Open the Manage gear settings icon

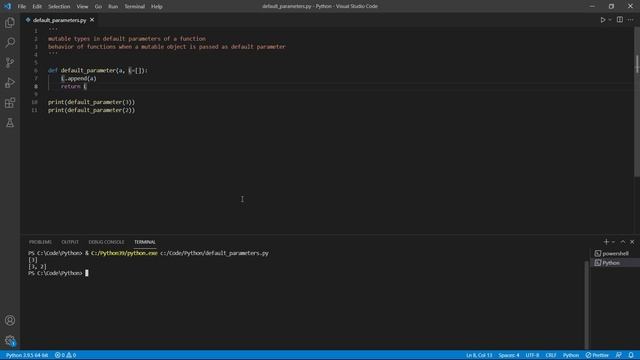pyautogui.click(x=10, y=340)
